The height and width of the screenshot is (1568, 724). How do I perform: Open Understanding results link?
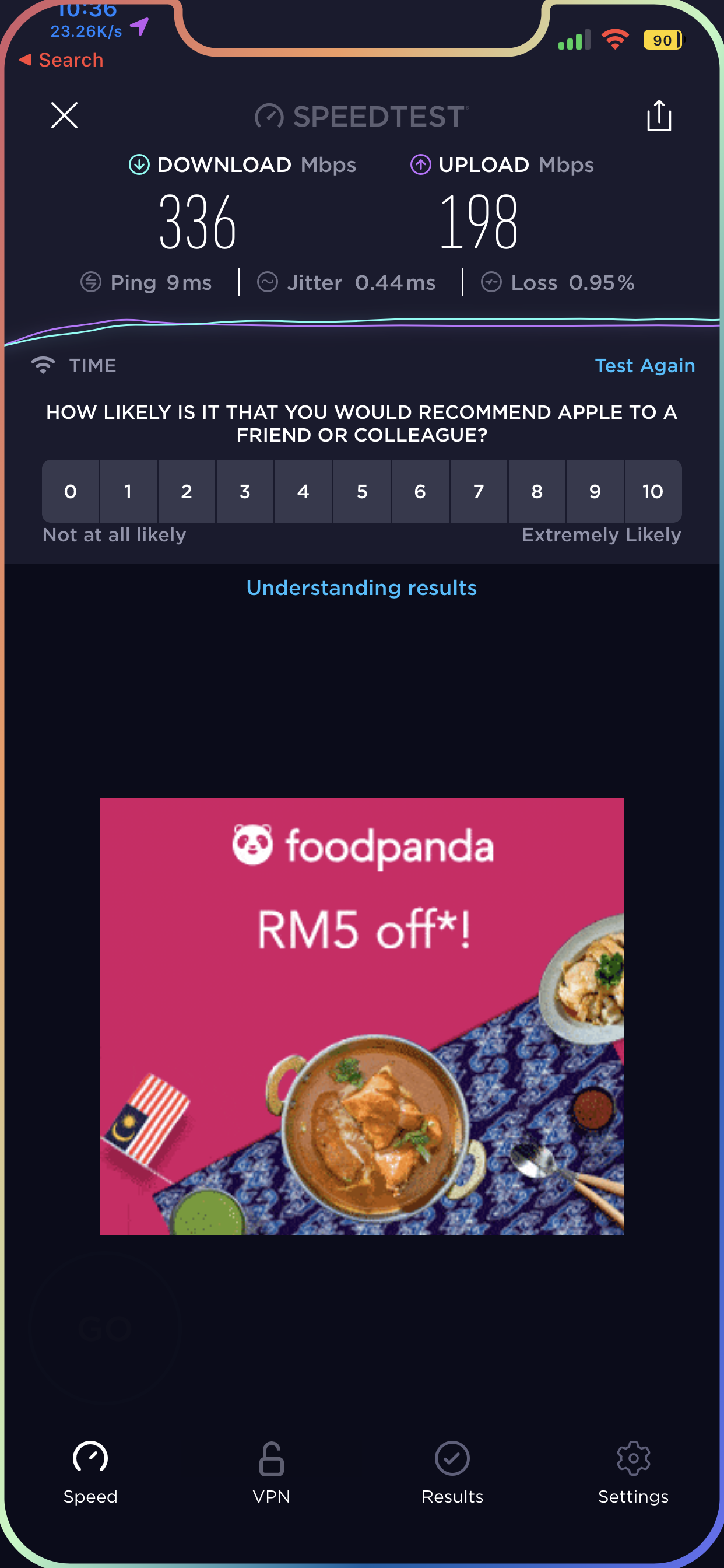tap(362, 587)
